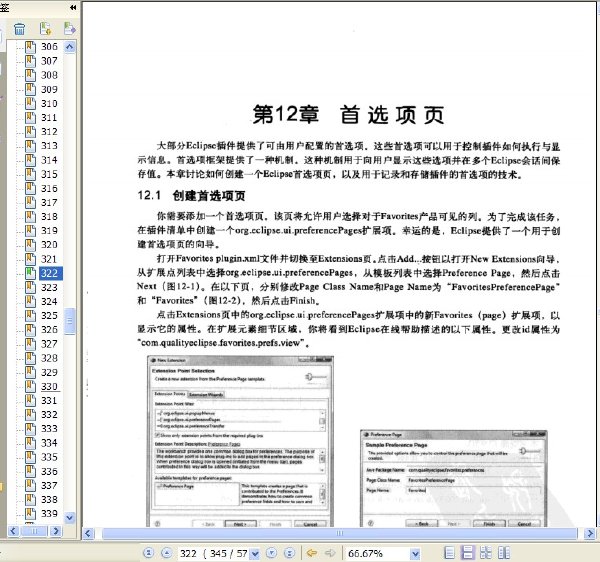Select bookmark 306
The width and height of the screenshot is (600, 562).
click(49, 47)
